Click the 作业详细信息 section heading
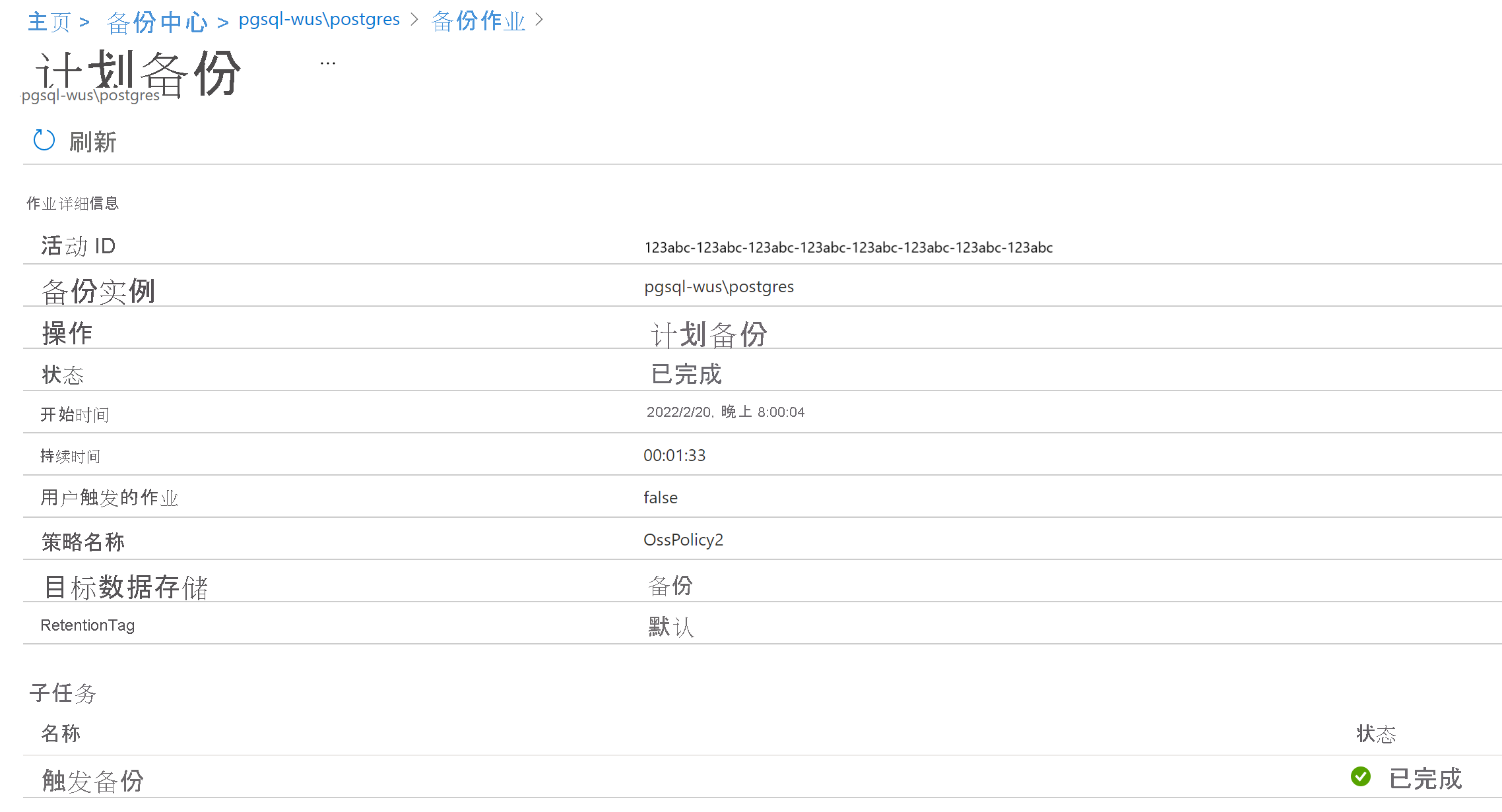Screen dimensions: 1502x812 coord(73,203)
